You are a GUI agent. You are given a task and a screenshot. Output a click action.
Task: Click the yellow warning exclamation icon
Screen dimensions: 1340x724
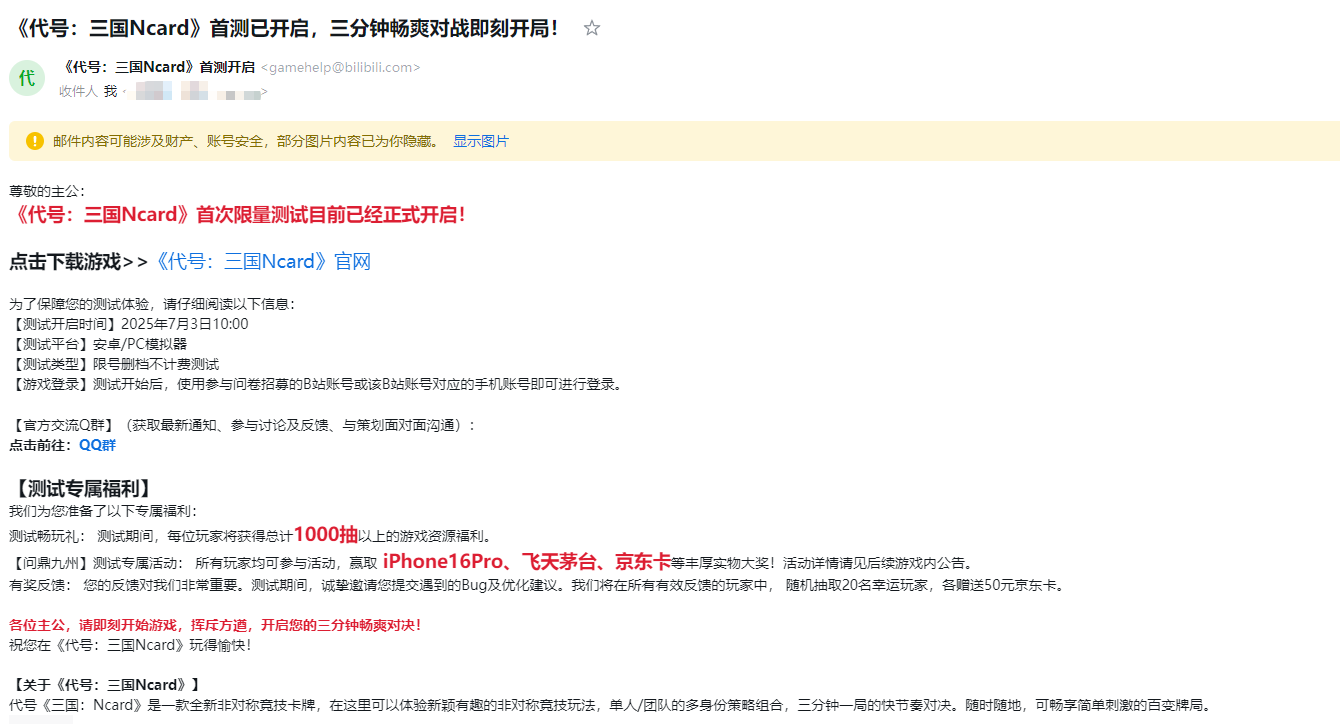click(35, 141)
